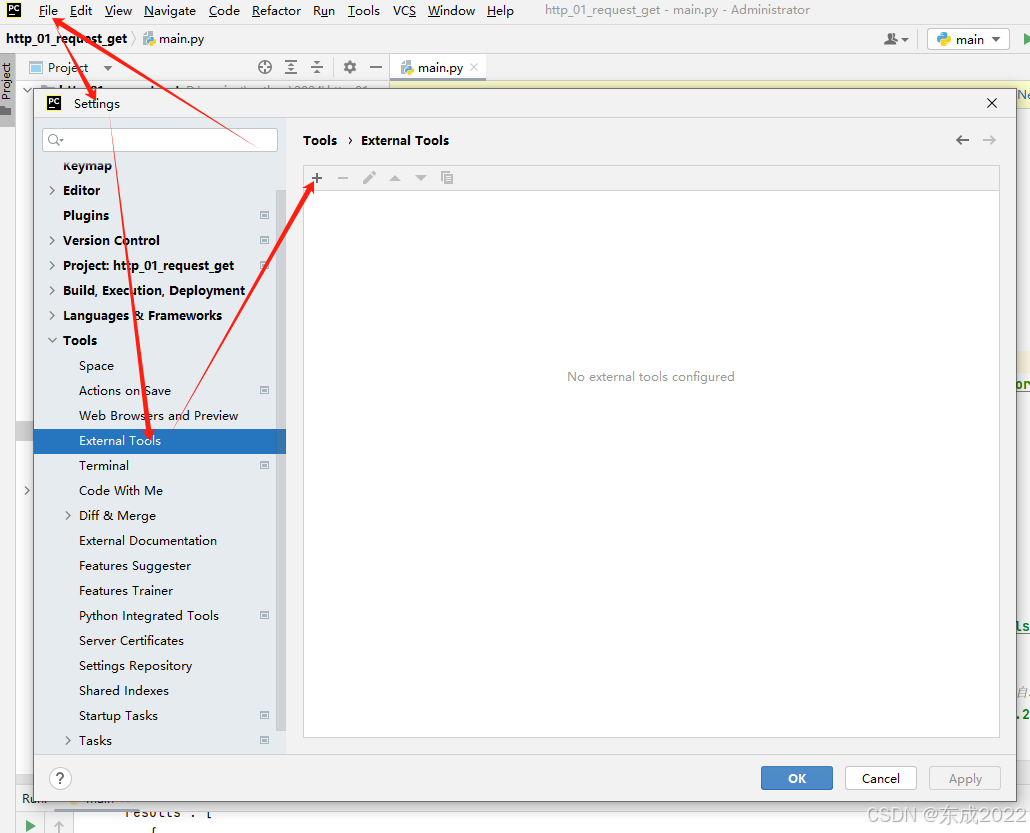Expand the Editor settings node
Image resolution: width=1030 pixels, height=833 pixels.
click(52, 191)
